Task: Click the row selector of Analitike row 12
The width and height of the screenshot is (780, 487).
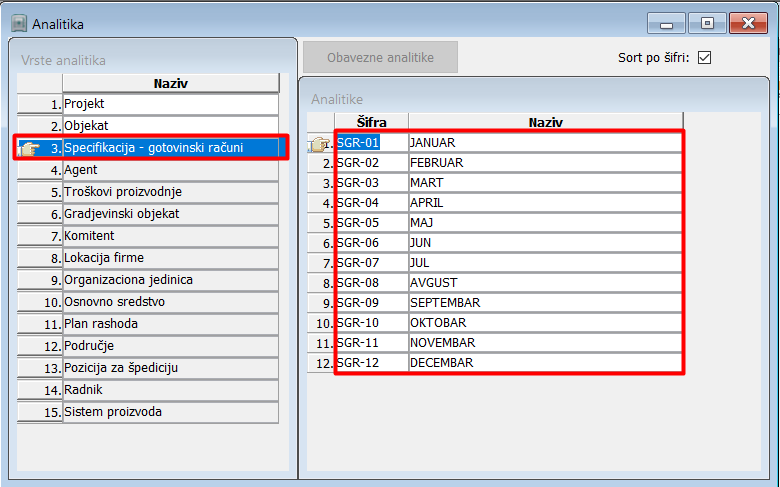Action: tap(321, 363)
